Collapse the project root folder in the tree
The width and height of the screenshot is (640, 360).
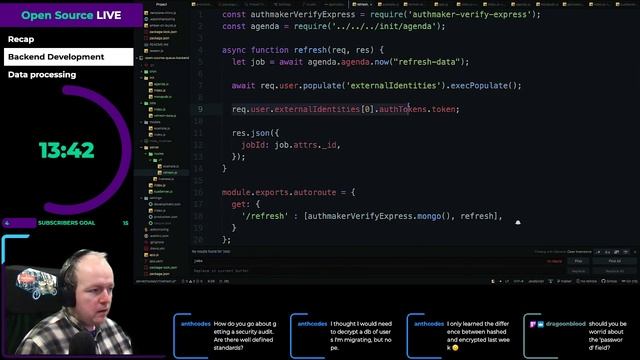137,58
